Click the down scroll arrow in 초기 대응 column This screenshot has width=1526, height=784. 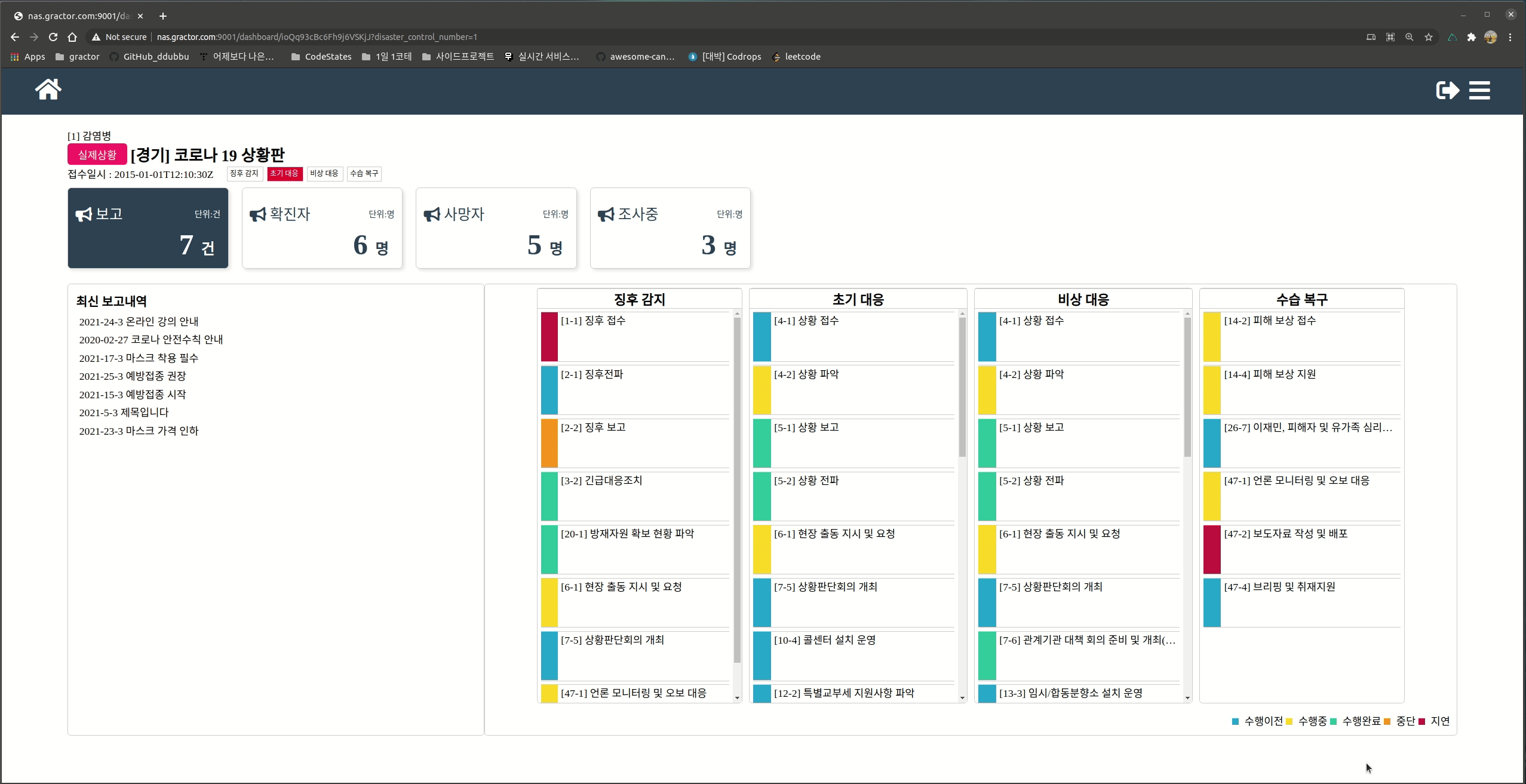click(962, 697)
